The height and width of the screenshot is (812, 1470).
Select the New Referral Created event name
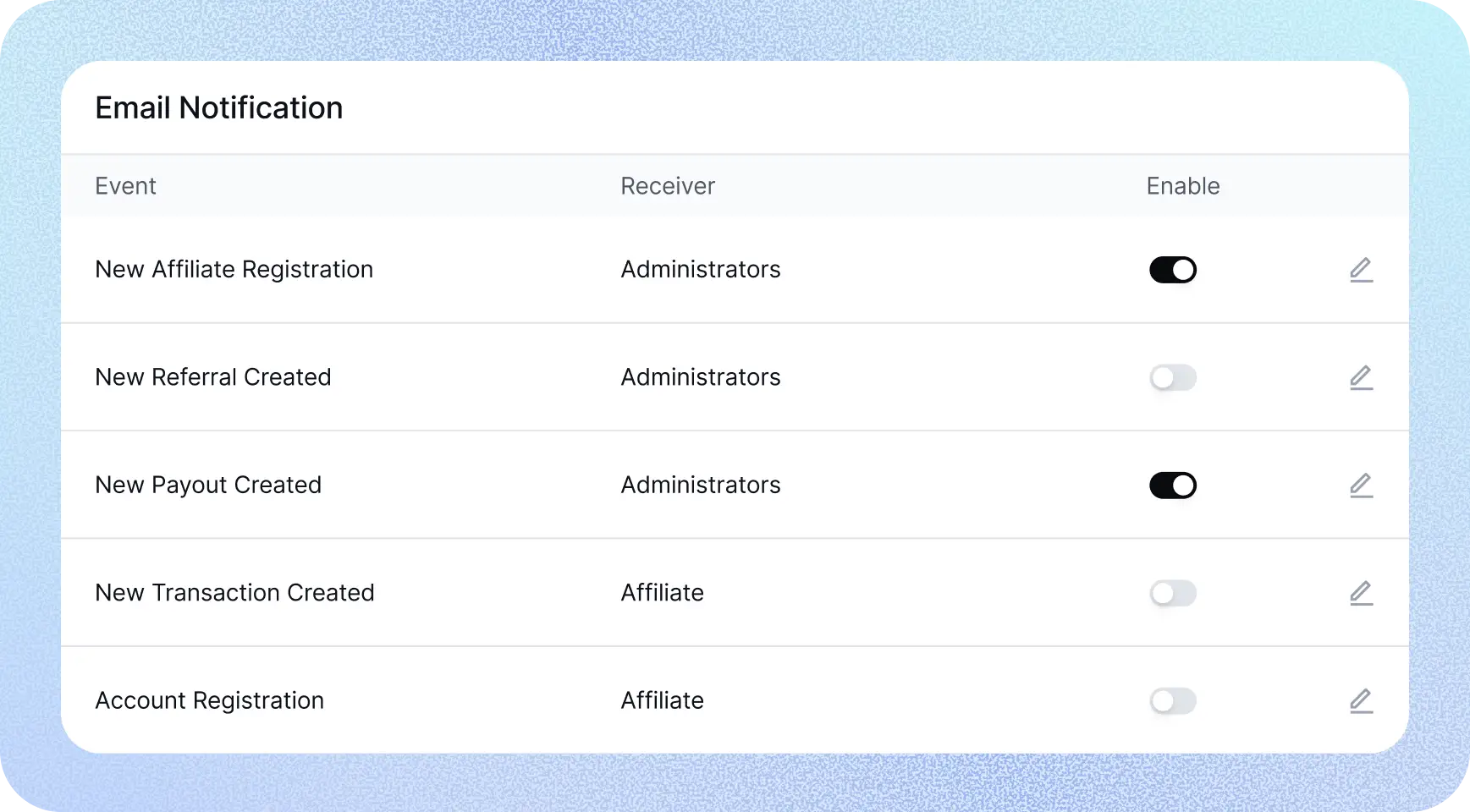click(x=212, y=377)
